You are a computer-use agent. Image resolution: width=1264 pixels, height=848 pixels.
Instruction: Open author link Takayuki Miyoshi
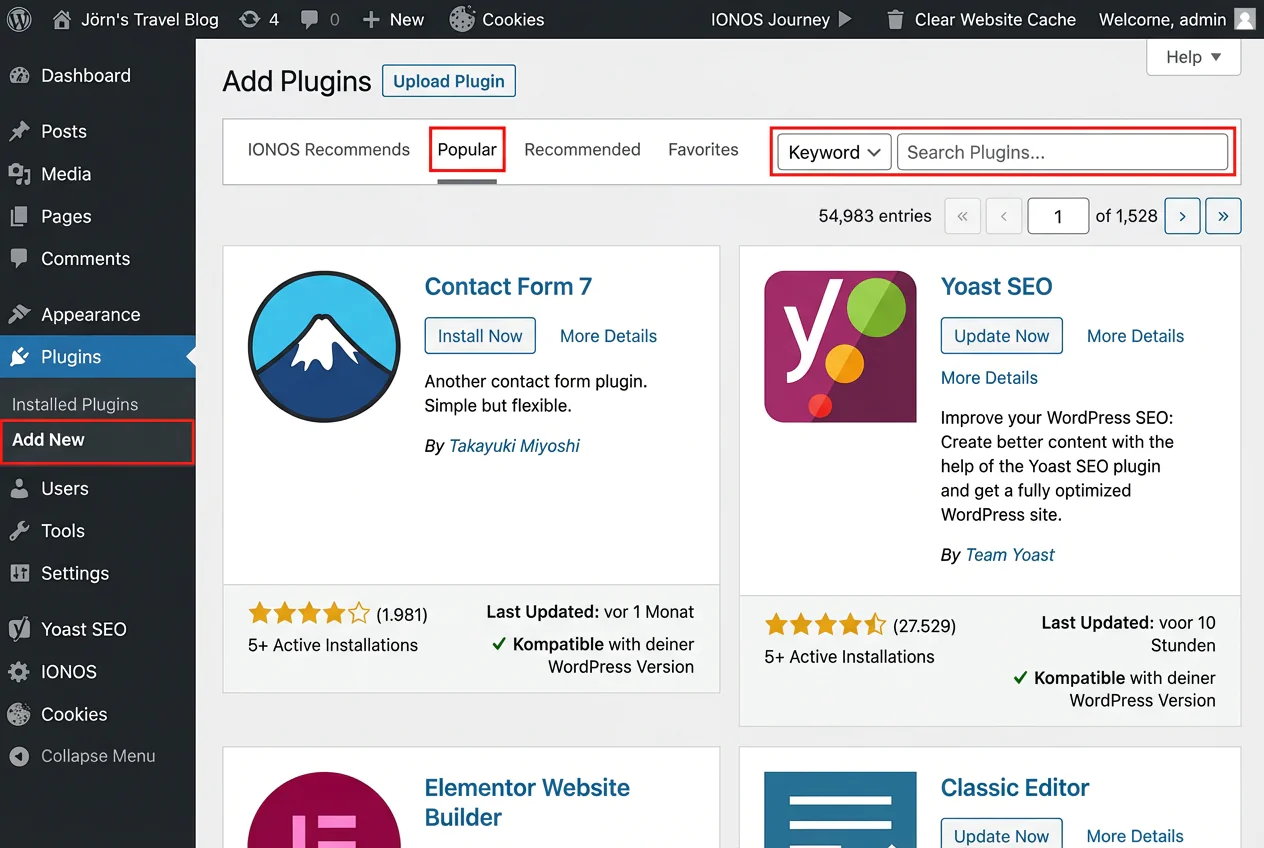[514, 446]
